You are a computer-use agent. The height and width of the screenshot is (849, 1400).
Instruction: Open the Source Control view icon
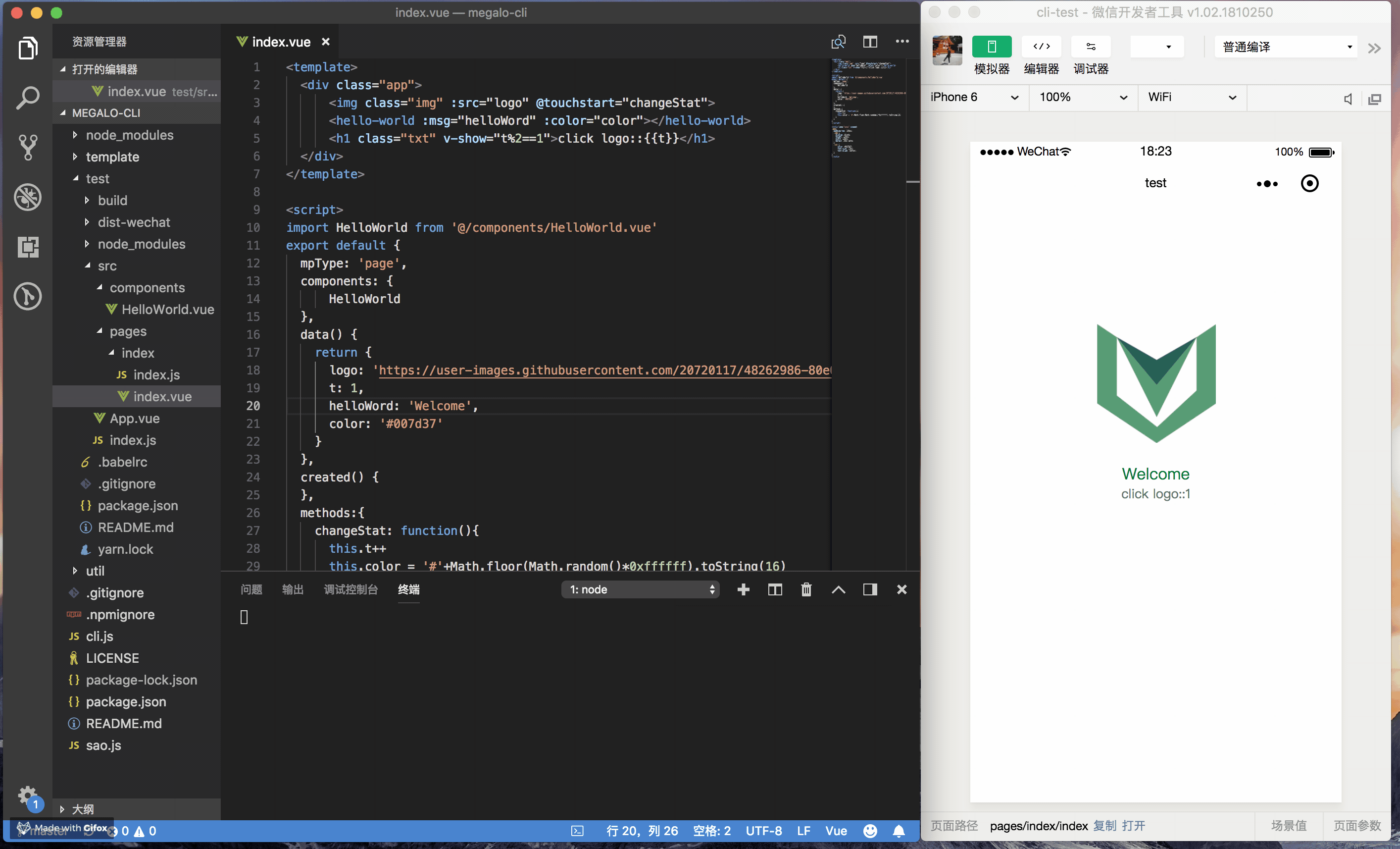click(27, 147)
